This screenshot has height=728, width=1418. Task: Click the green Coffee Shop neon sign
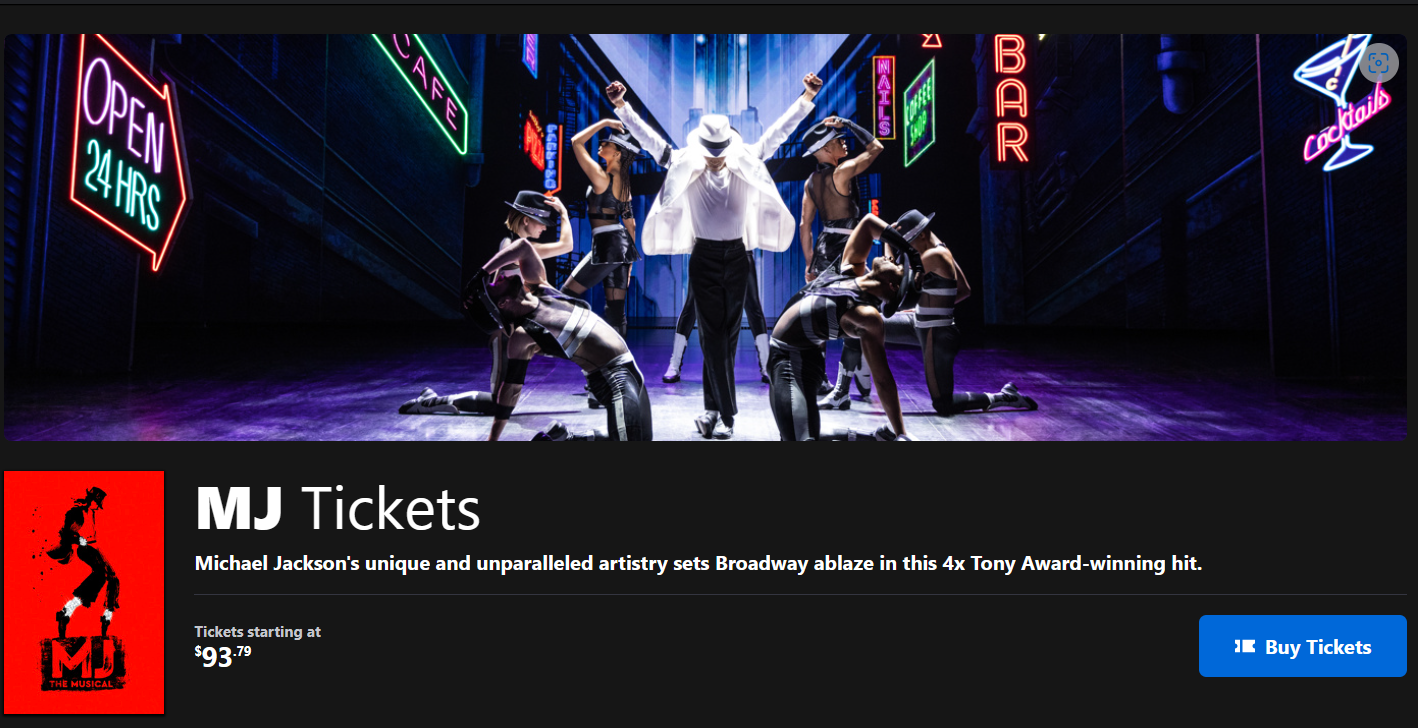click(x=919, y=113)
